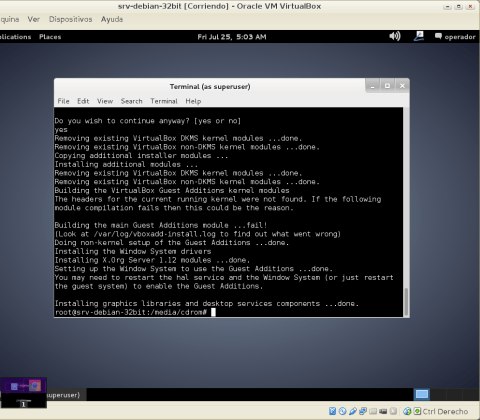This screenshot has height=420, width=480.
Task: Open the Terminal View menu
Action: 105,101
